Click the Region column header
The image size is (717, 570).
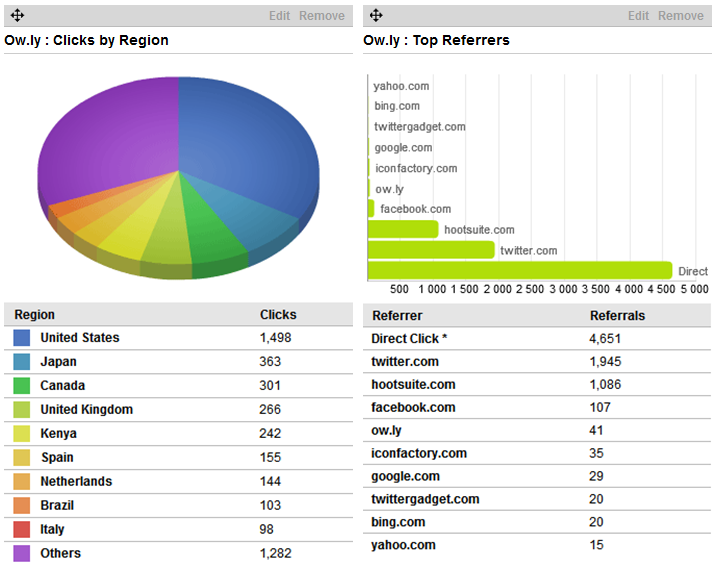pos(34,315)
